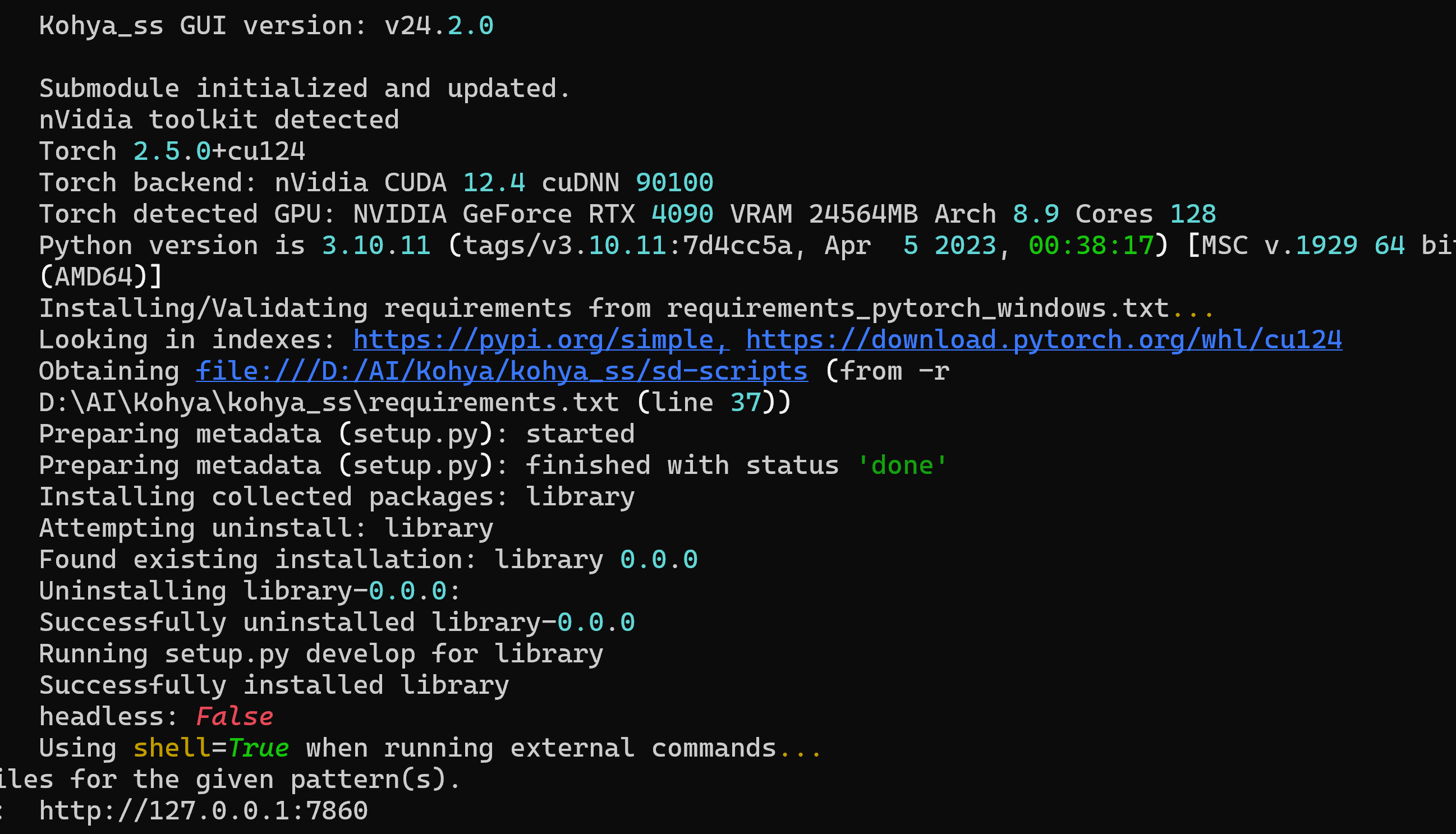Click the Preparing metadata started line
This screenshot has width=1456, height=834.
pos(337,433)
